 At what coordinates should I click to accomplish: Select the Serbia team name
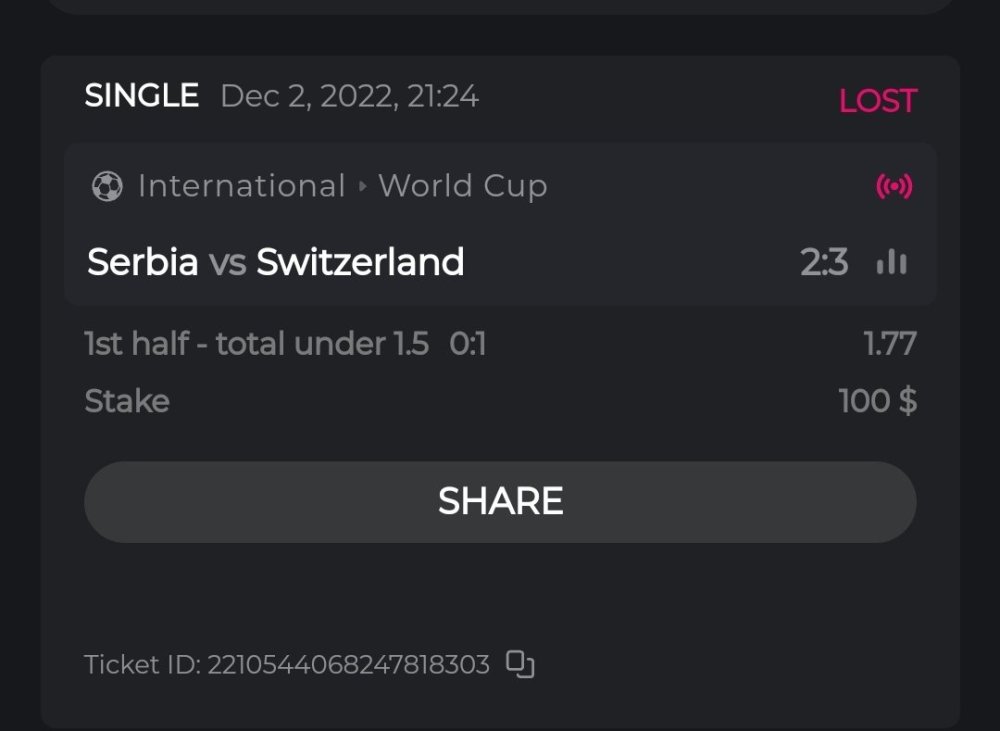coord(142,262)
